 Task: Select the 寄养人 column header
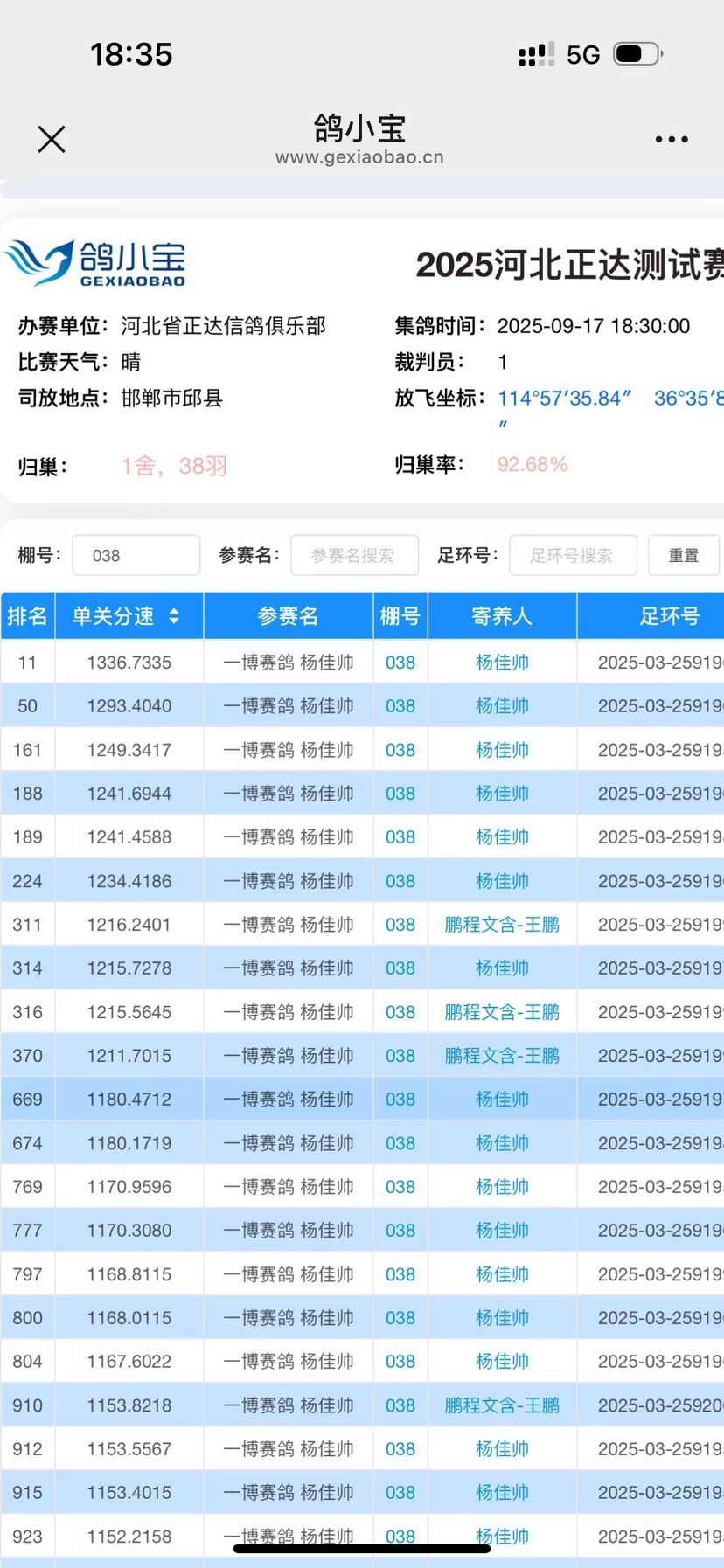coord(502,616)
